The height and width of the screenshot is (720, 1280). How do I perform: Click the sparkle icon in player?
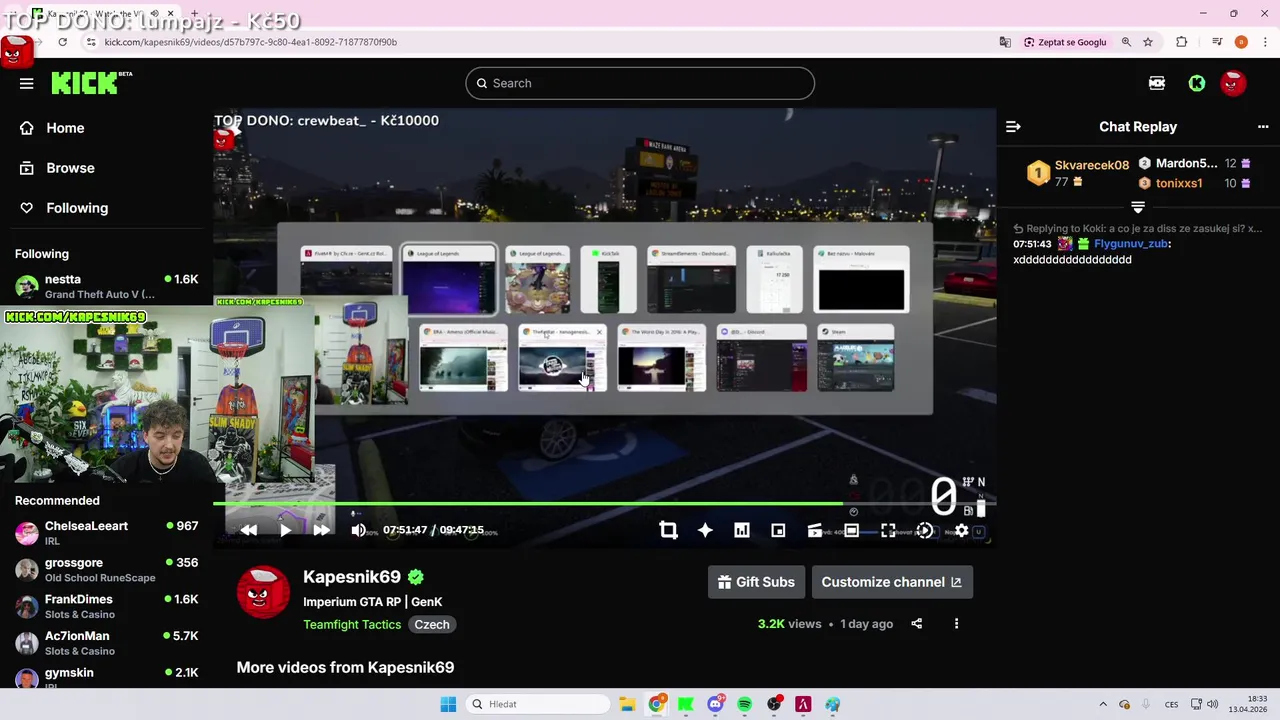[x=705, y=530]
